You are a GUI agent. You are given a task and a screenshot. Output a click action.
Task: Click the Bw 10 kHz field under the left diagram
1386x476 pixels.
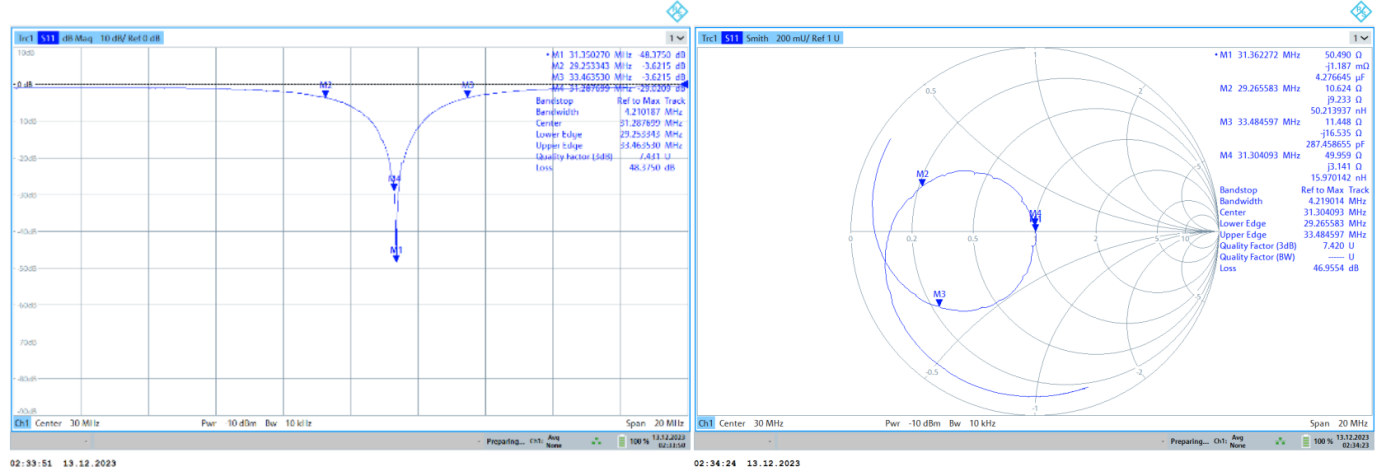tap(291, 423)
